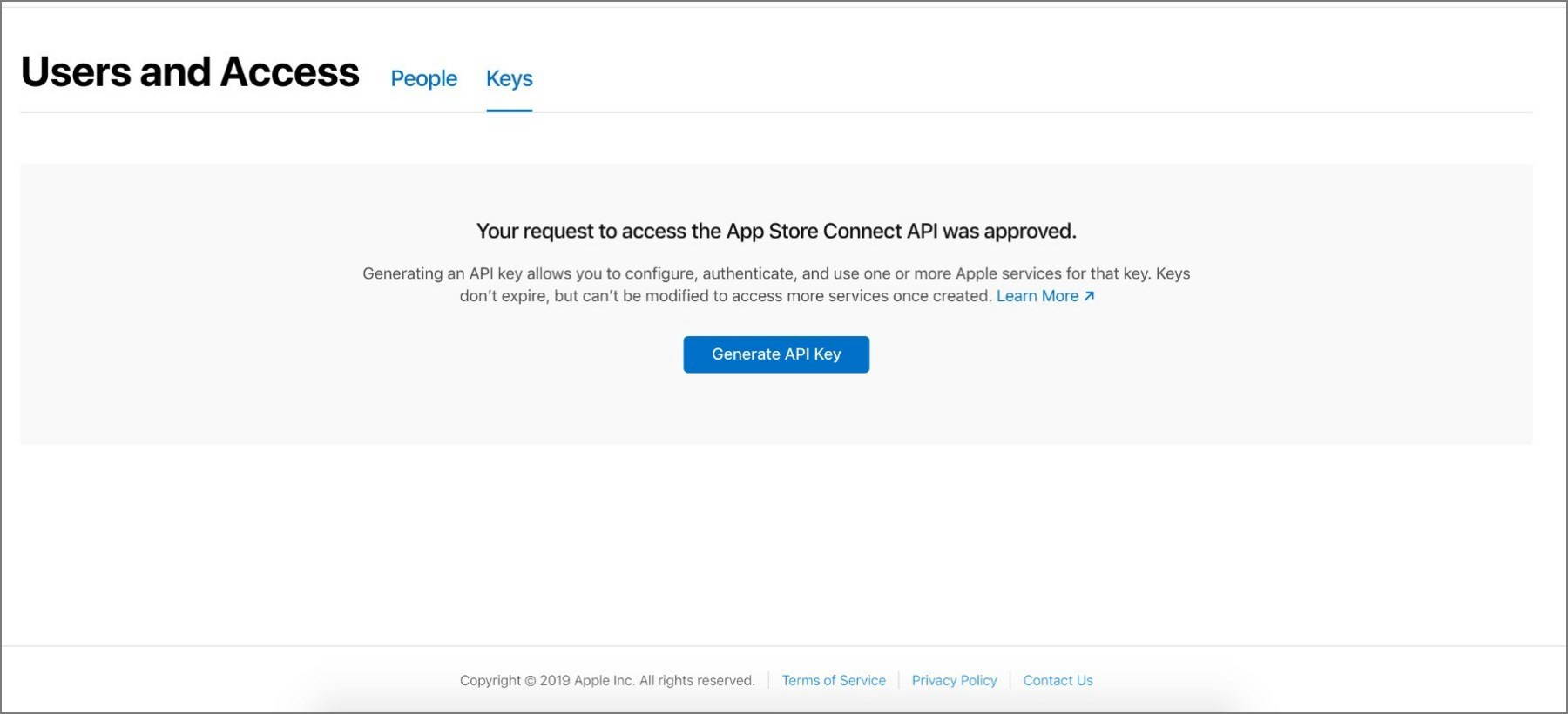Click the Copyright 2019 Apple Inc. text

[607, 680]
